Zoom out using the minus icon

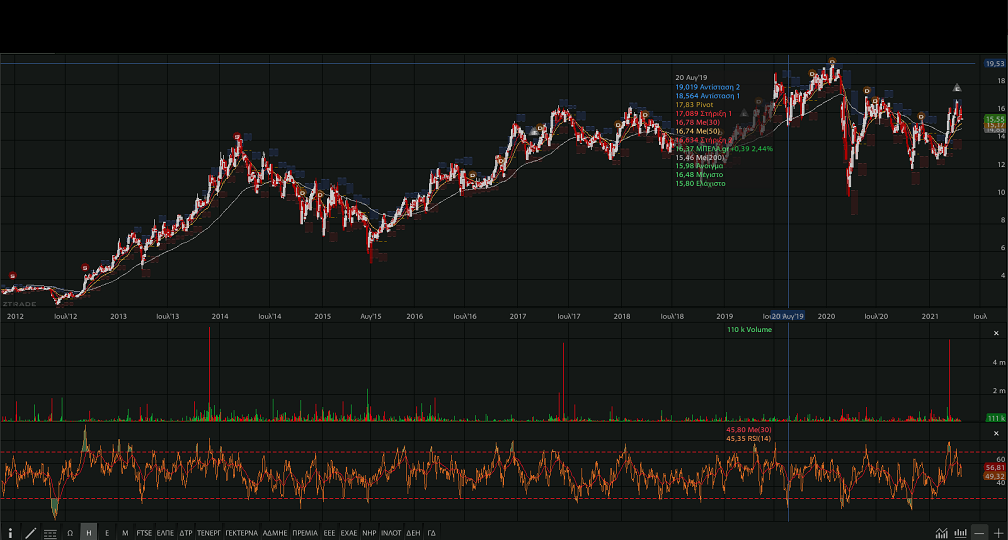979,533
